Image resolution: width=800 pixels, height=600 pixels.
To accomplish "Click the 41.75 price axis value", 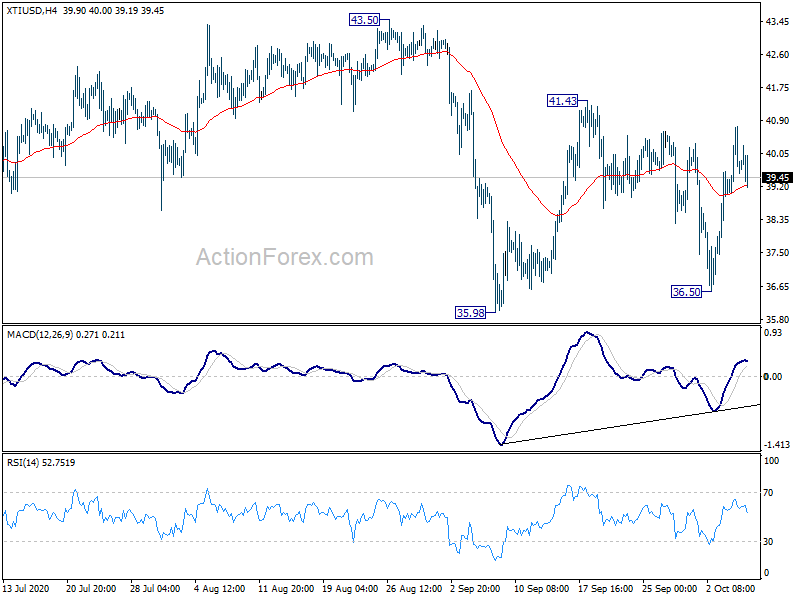I will coord(777,88).
